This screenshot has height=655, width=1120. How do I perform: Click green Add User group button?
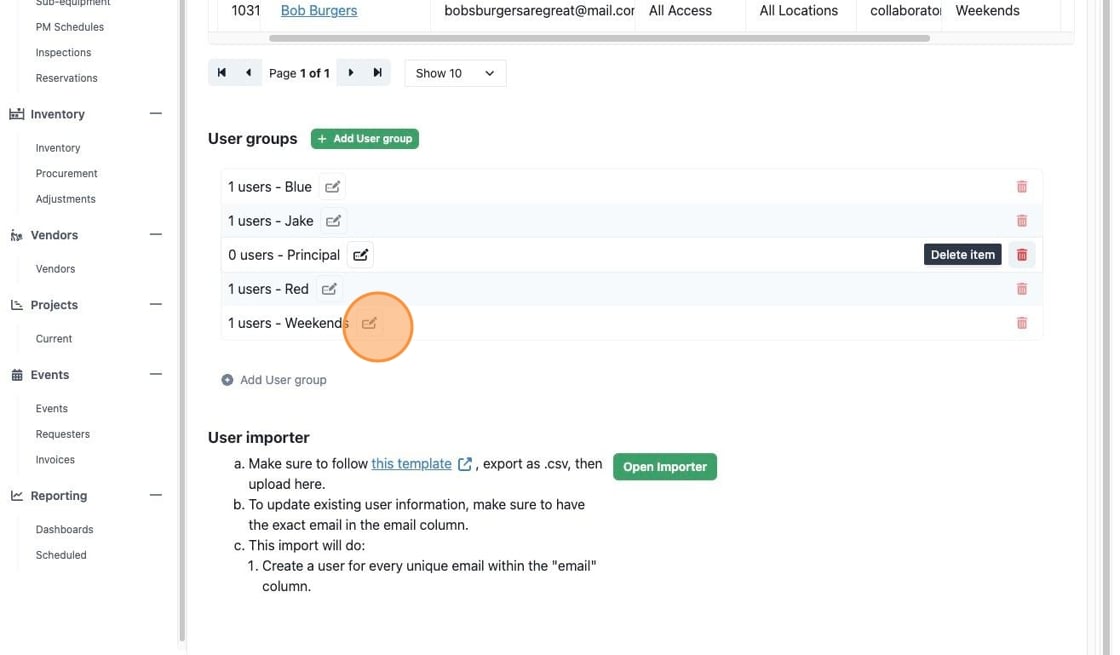pyautogui.click(x=364, y=139)
